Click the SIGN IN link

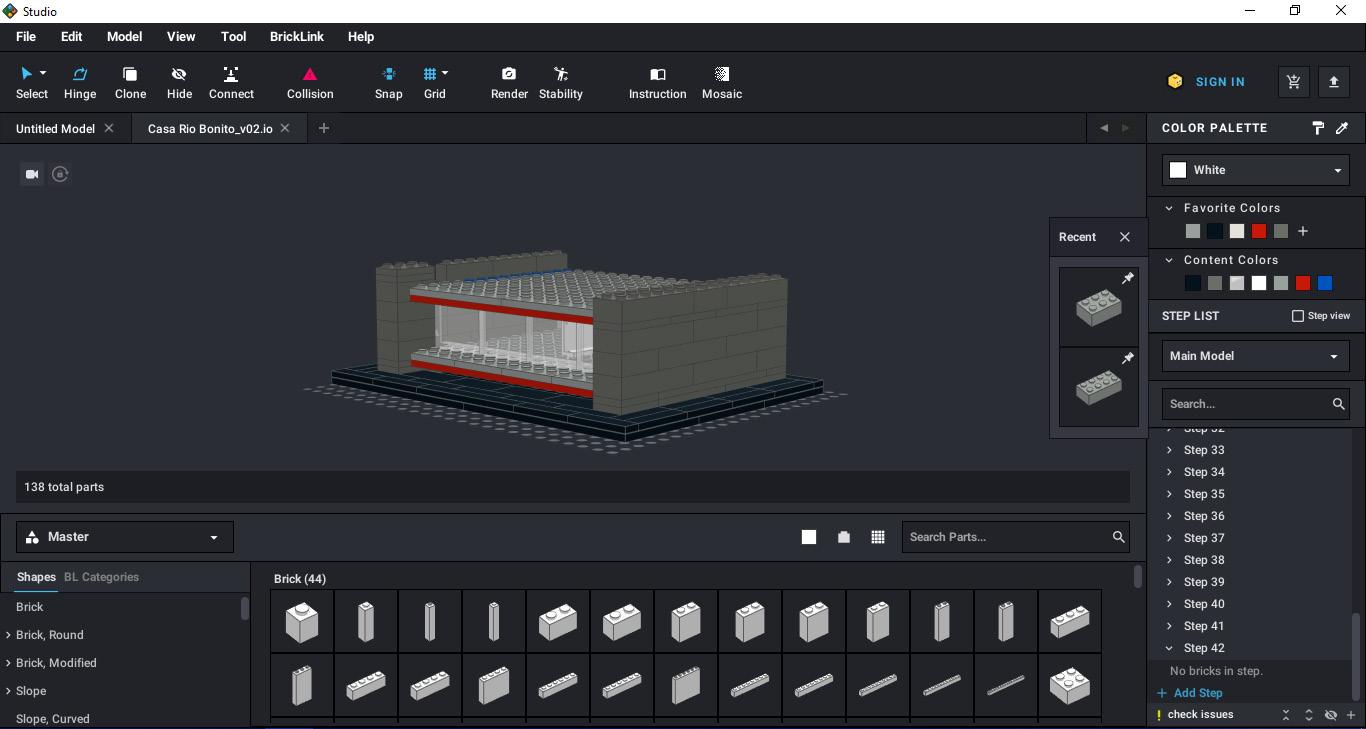click(1219, 82)
